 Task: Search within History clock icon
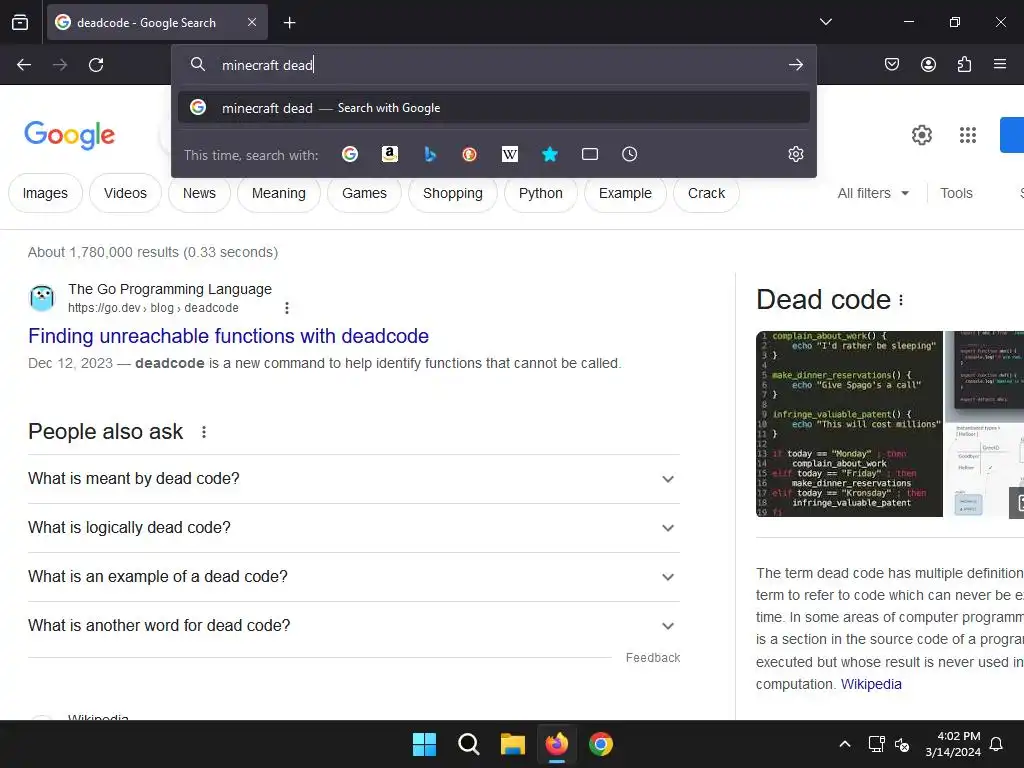[x=630, y=154]
